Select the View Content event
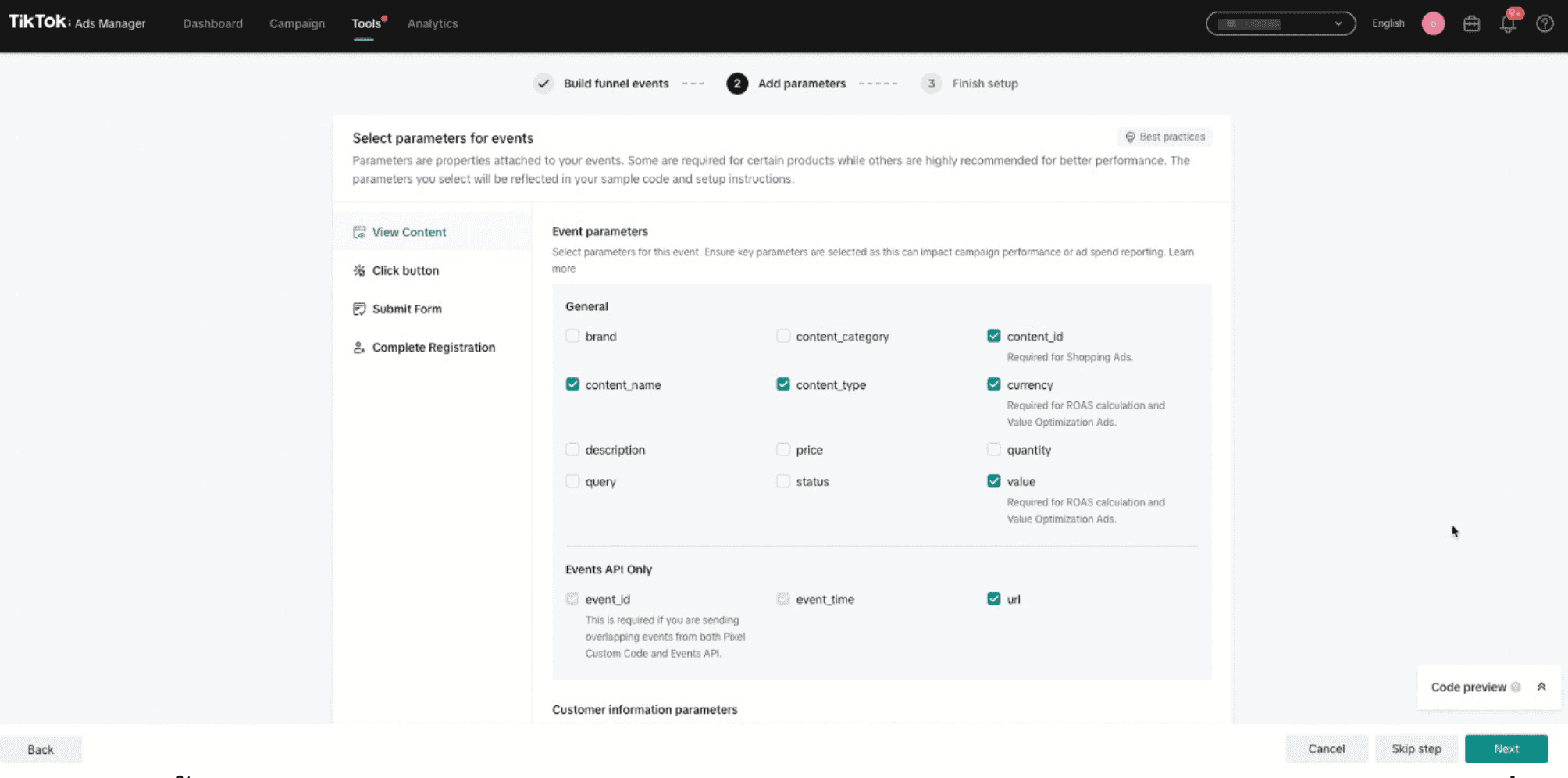 (433, 232)
